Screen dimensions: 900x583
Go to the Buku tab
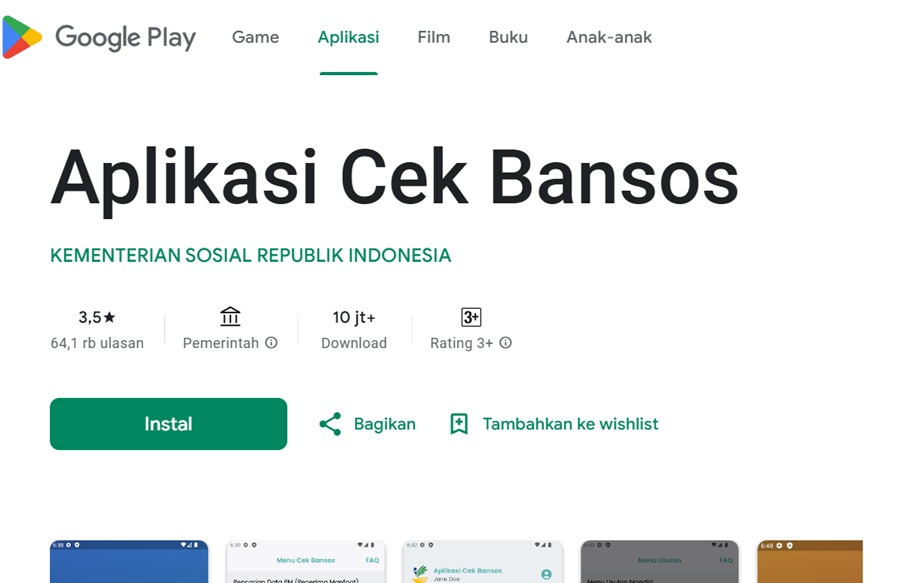click(x=508, y=37)
